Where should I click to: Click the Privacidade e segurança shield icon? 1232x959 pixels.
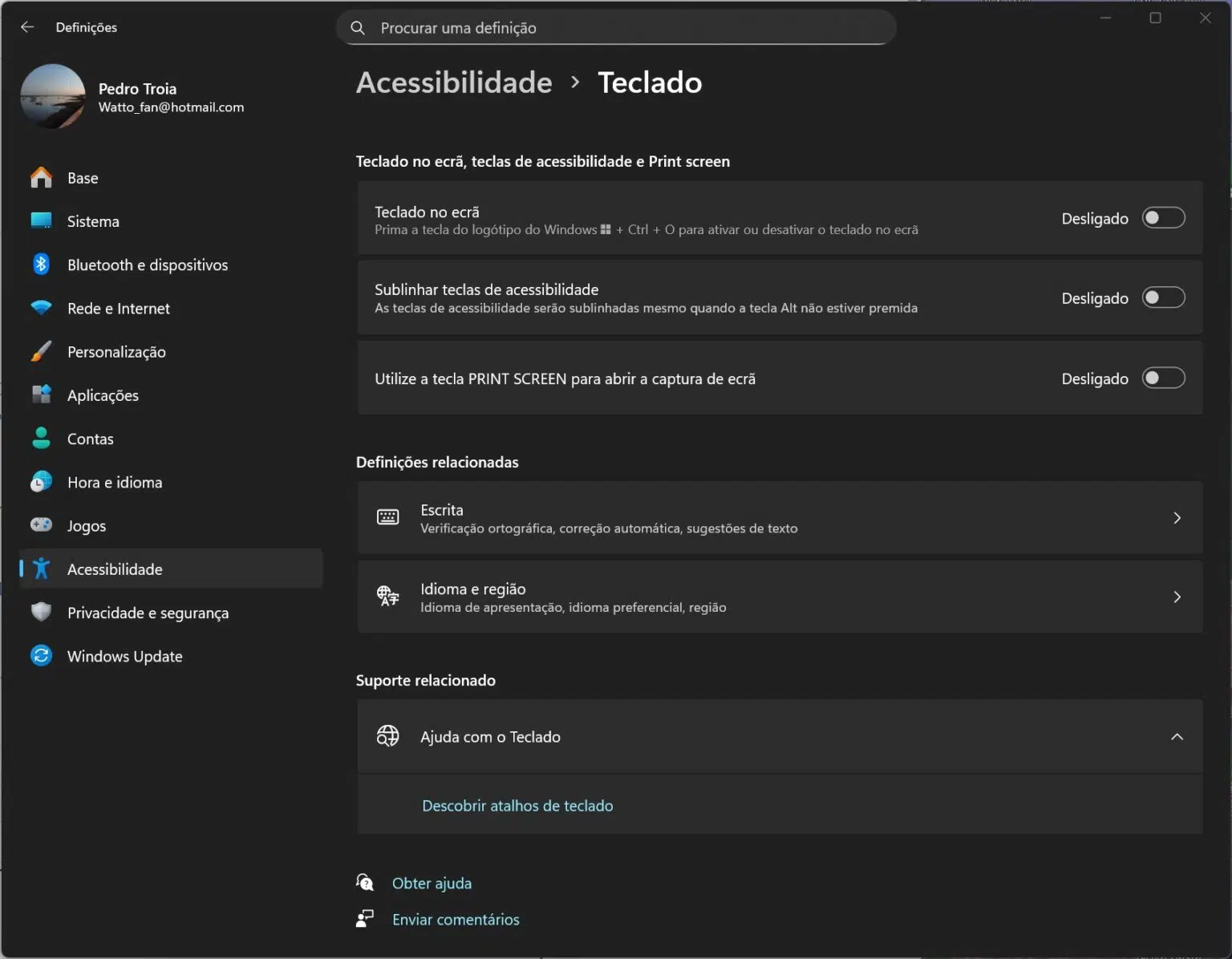point(41,612)
